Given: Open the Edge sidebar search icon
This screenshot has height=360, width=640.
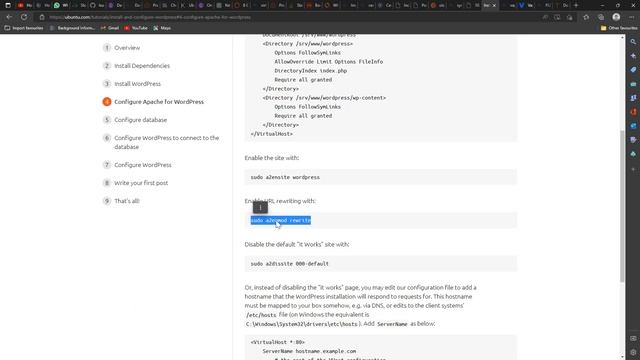Looking at the screenshot, I should click(x=633, y=42).
